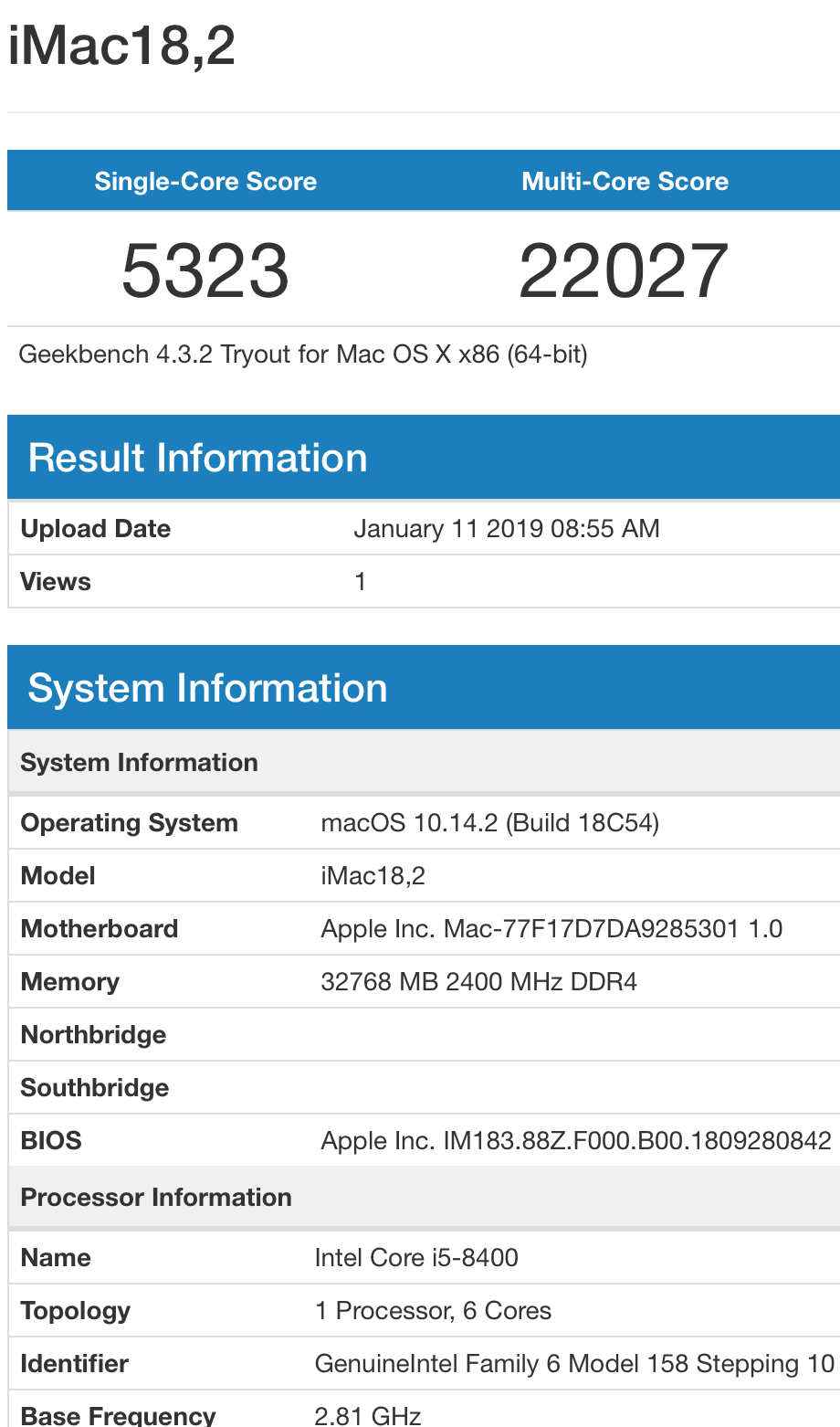The height and width of the screenshot is (1427, 840).
Task: Click the processor name Intel Core i5-8400
Action: pyautogui.click(x=416, y=1258)
